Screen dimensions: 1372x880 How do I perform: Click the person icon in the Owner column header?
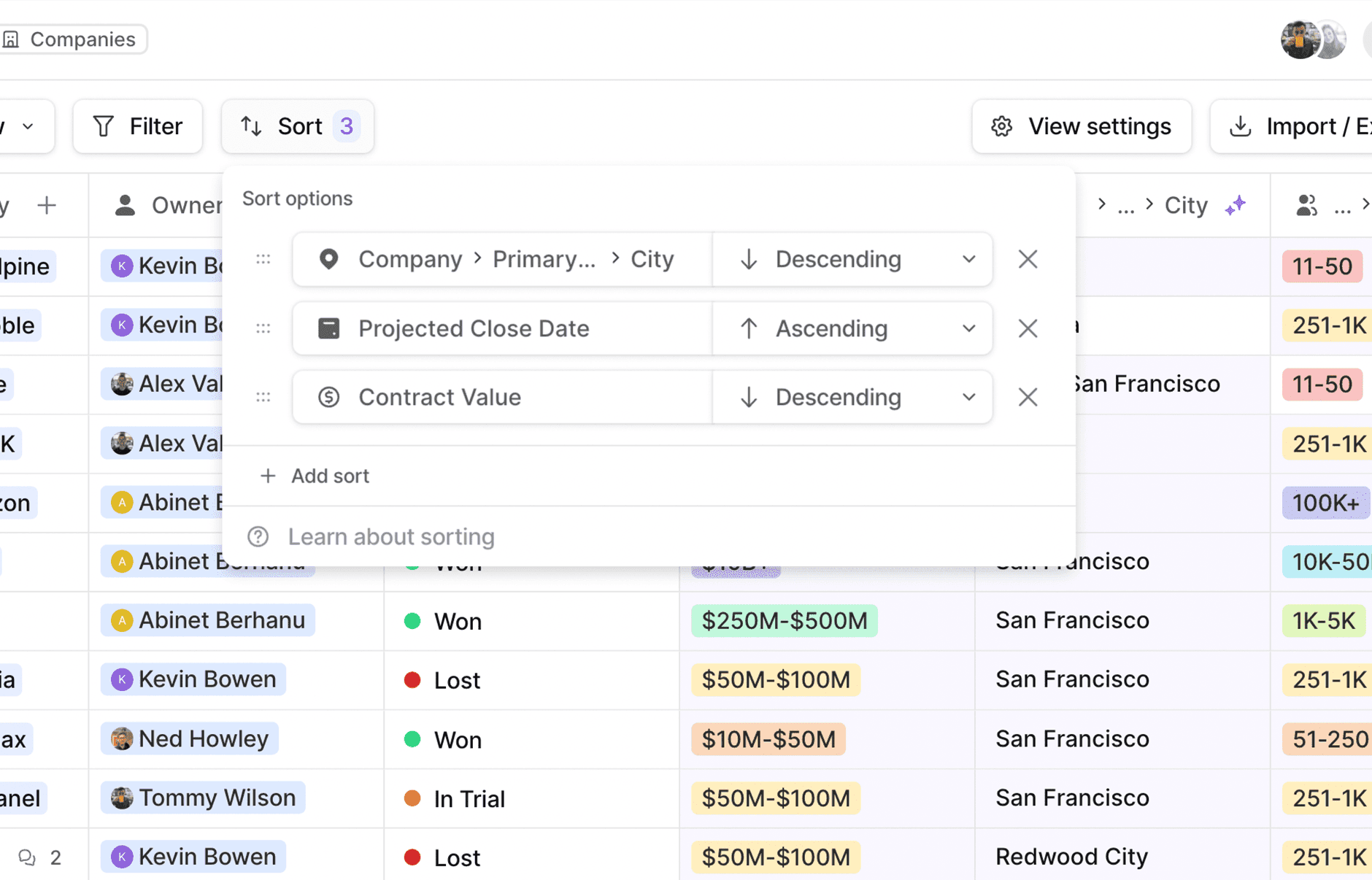click(x=124, y=205)
